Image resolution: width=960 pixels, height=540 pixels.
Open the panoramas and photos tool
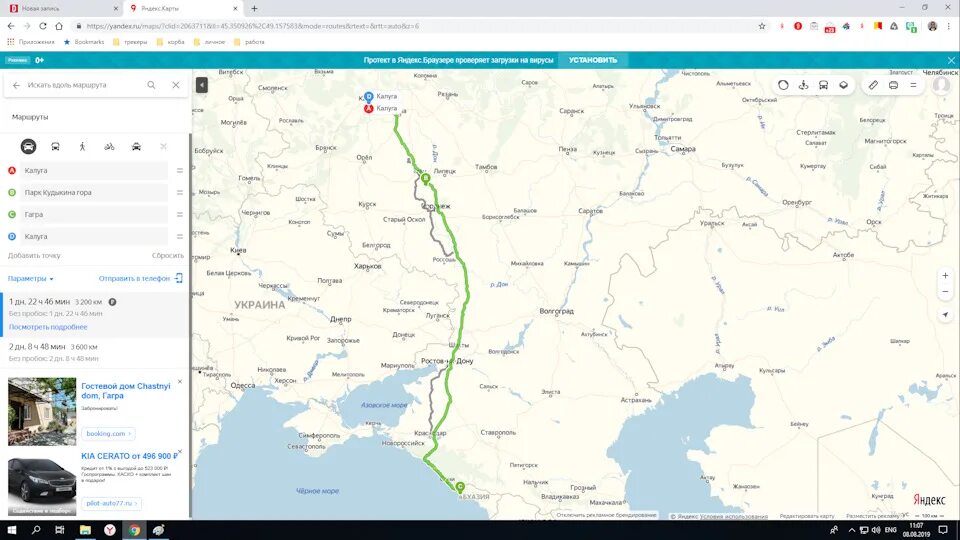[803, 85]
